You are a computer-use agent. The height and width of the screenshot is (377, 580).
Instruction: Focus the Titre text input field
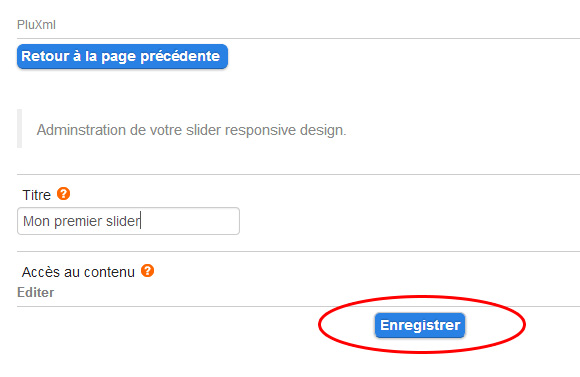click(x=128, y=221)
